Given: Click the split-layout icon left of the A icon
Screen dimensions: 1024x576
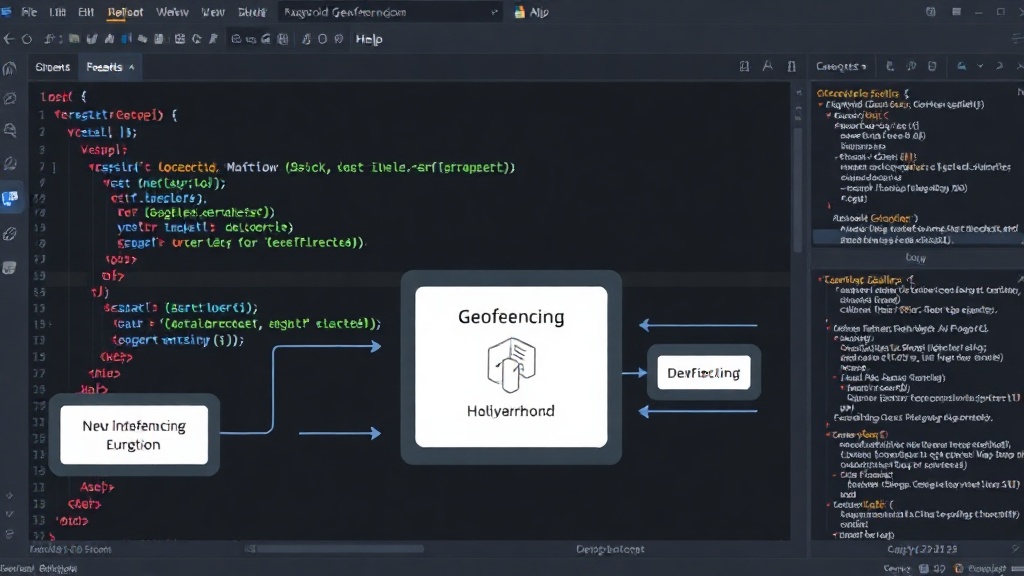Looking at the screenshot, I should pyautogui.click(x=744, y=66).
